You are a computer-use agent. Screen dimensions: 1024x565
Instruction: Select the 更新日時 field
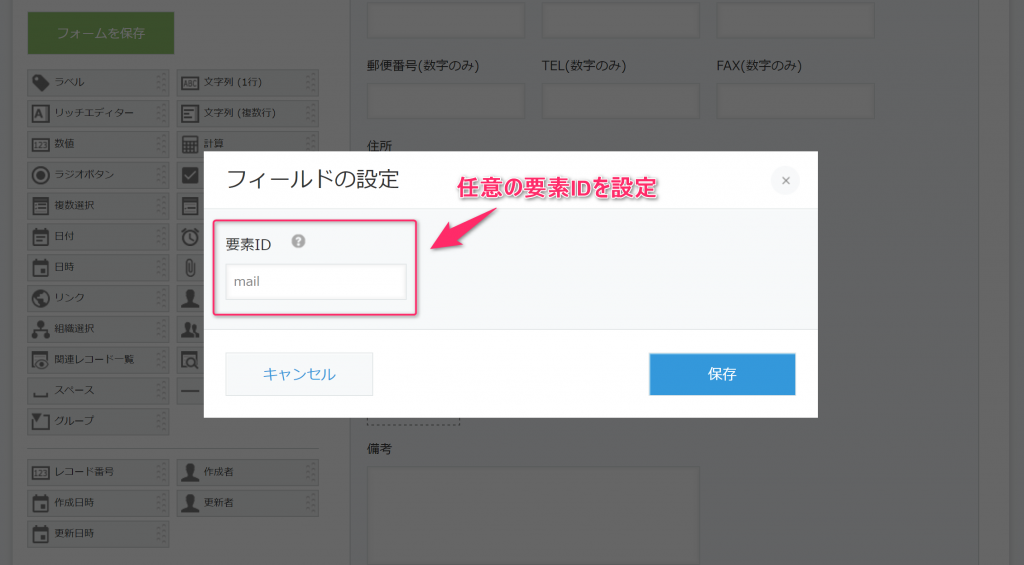98,533
